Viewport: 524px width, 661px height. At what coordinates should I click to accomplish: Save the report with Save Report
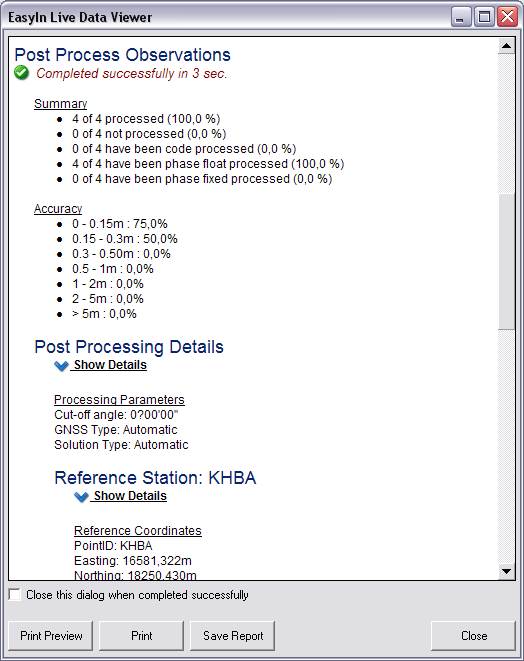(233, 636)
